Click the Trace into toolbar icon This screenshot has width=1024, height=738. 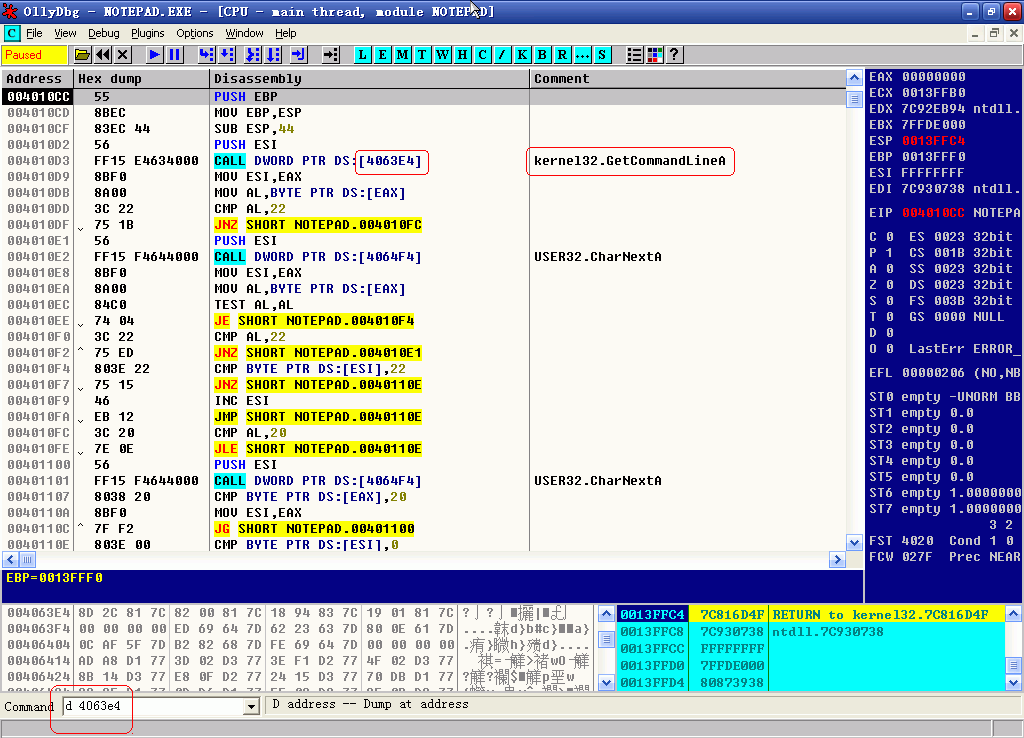click(253, 55)
